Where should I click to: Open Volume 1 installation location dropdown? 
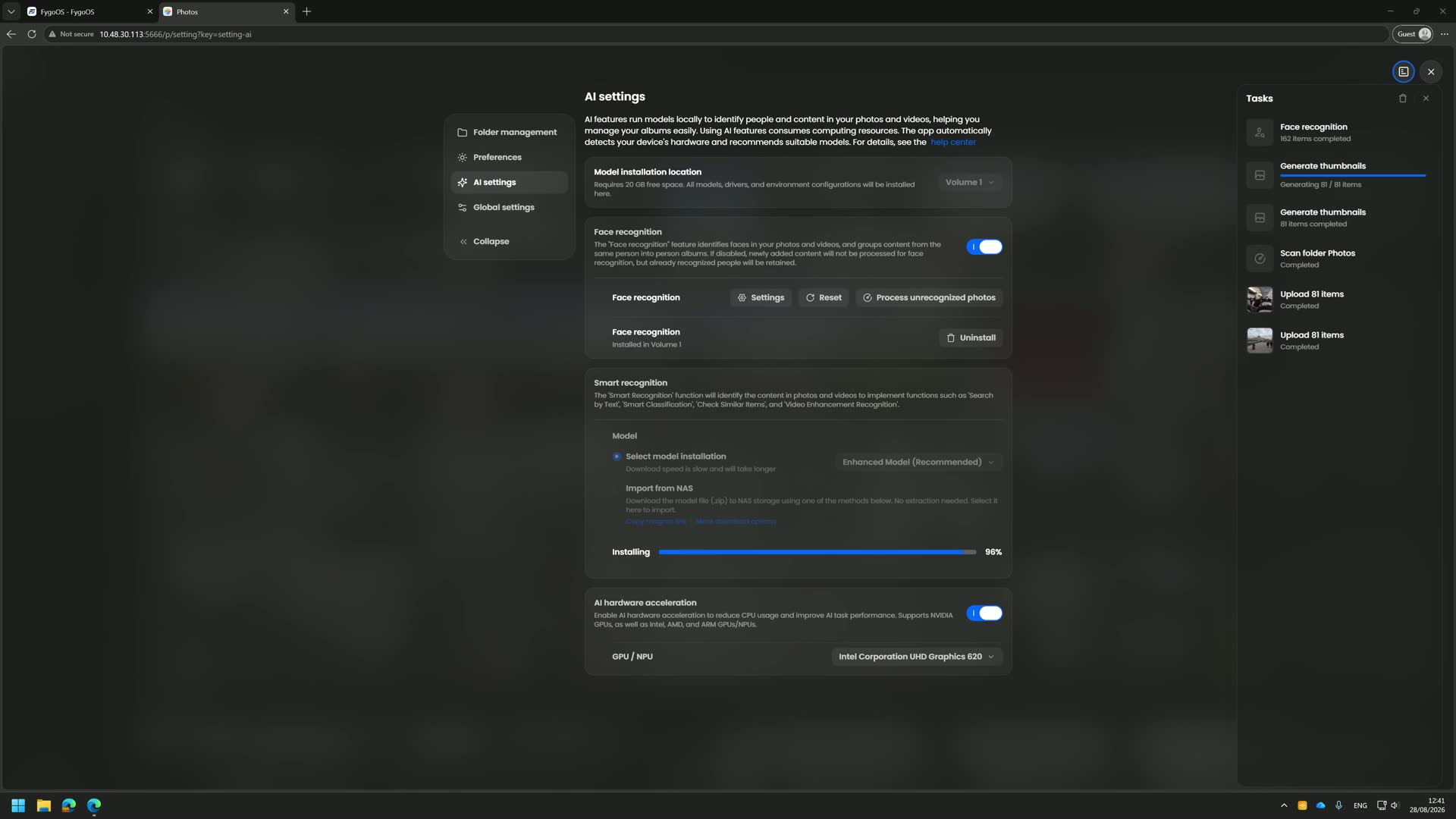tap(970, 182)
